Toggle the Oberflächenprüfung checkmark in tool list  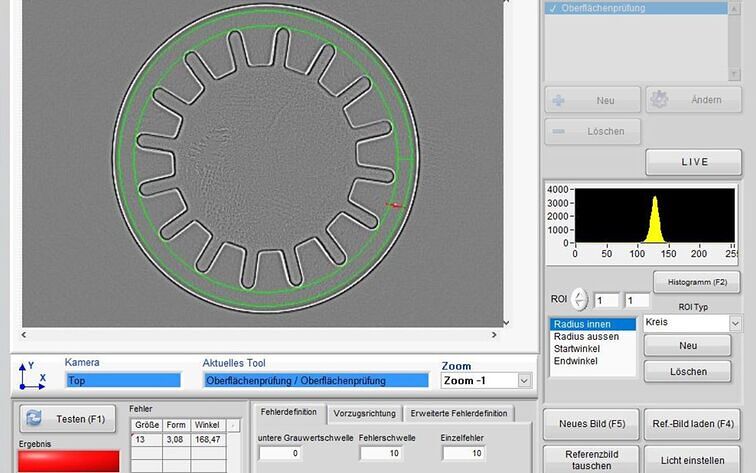point(554,8)
